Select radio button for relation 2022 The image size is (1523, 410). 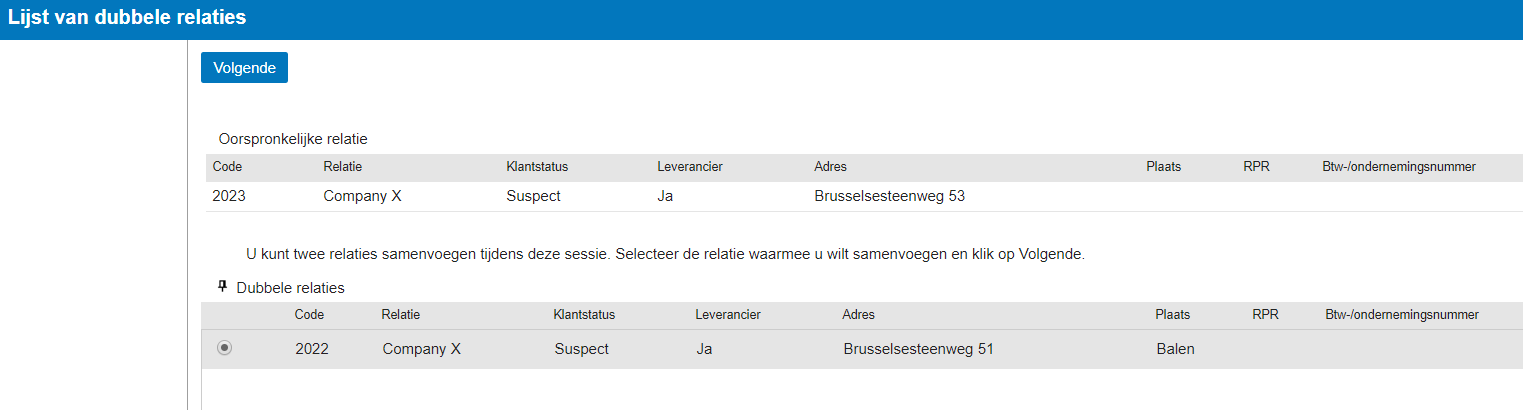click(x=225, y=348)
